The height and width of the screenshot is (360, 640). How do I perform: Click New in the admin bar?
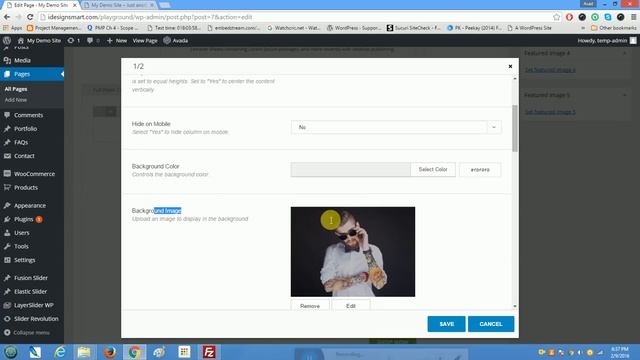[117, 40]
